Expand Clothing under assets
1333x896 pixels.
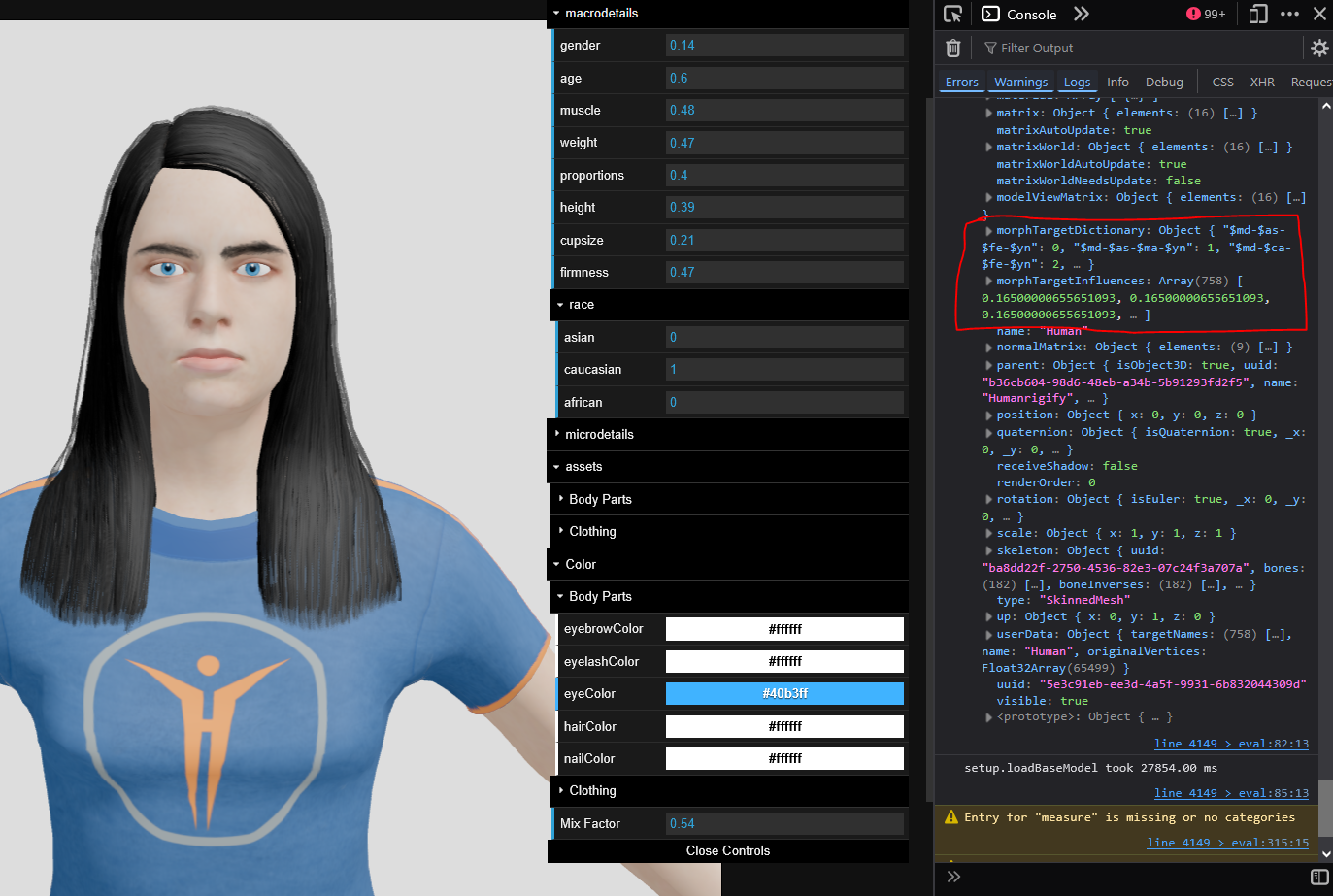(730, 532)
